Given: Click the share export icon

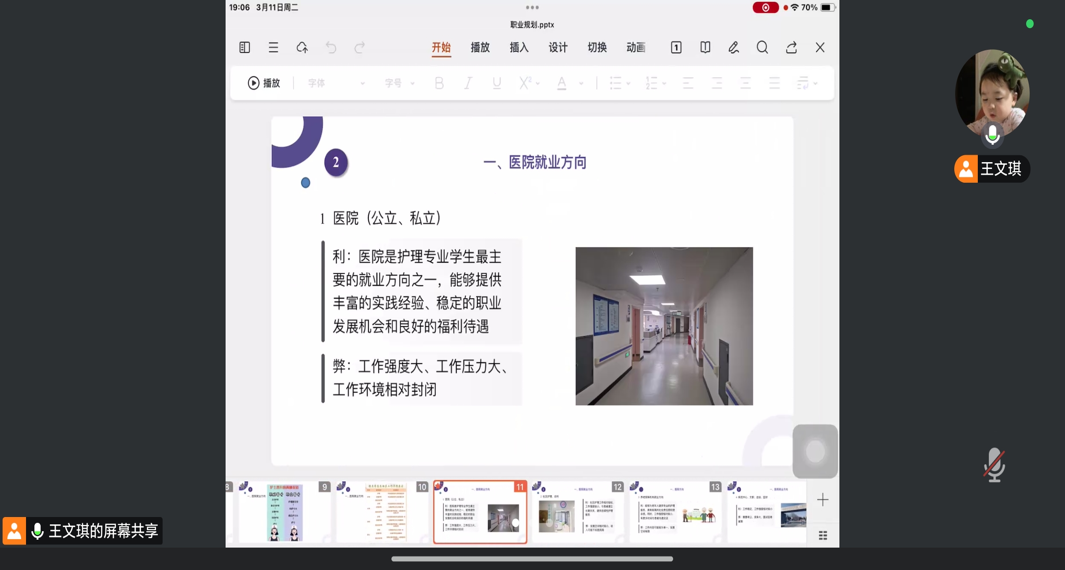Looking at the screenshot, I should click(791, 48).
